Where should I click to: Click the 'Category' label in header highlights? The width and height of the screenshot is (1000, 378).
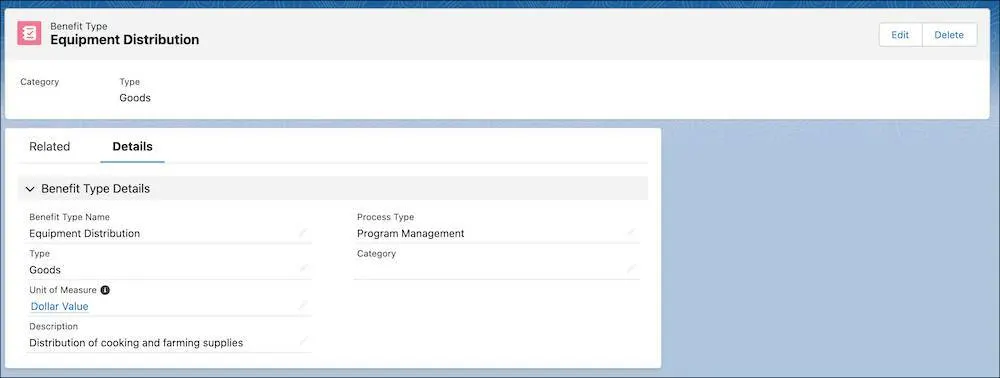click(40, 82)
